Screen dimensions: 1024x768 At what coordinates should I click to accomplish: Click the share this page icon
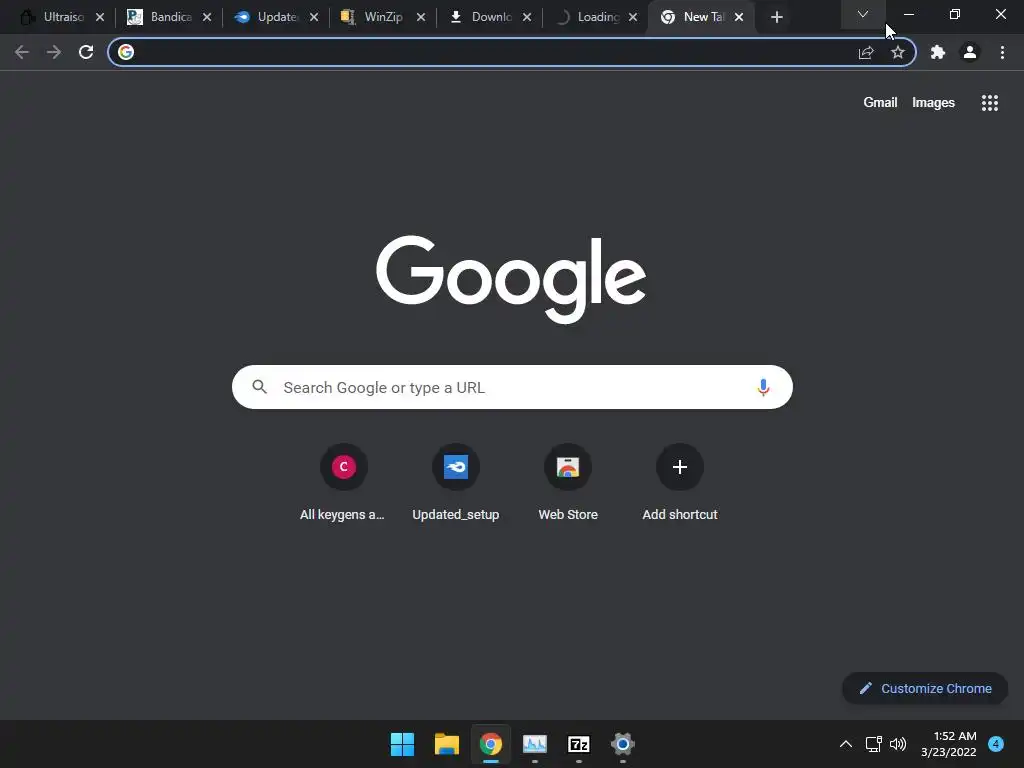(866, 52)
